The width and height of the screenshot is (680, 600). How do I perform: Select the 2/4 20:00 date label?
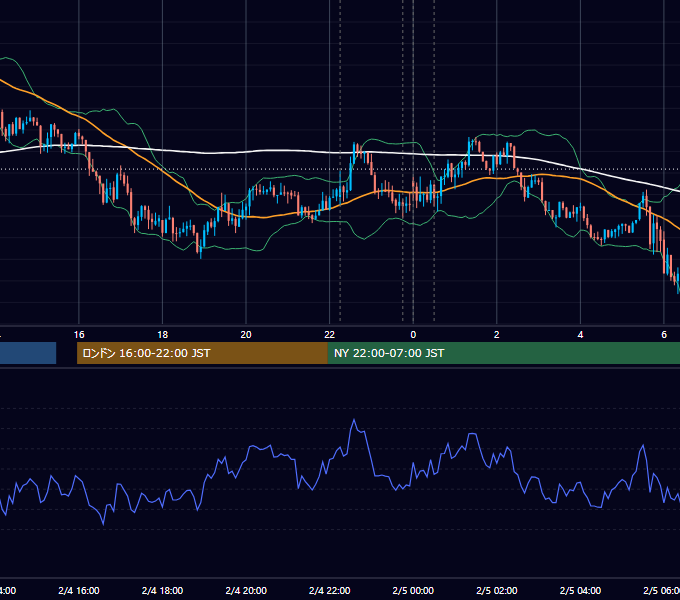246,590
